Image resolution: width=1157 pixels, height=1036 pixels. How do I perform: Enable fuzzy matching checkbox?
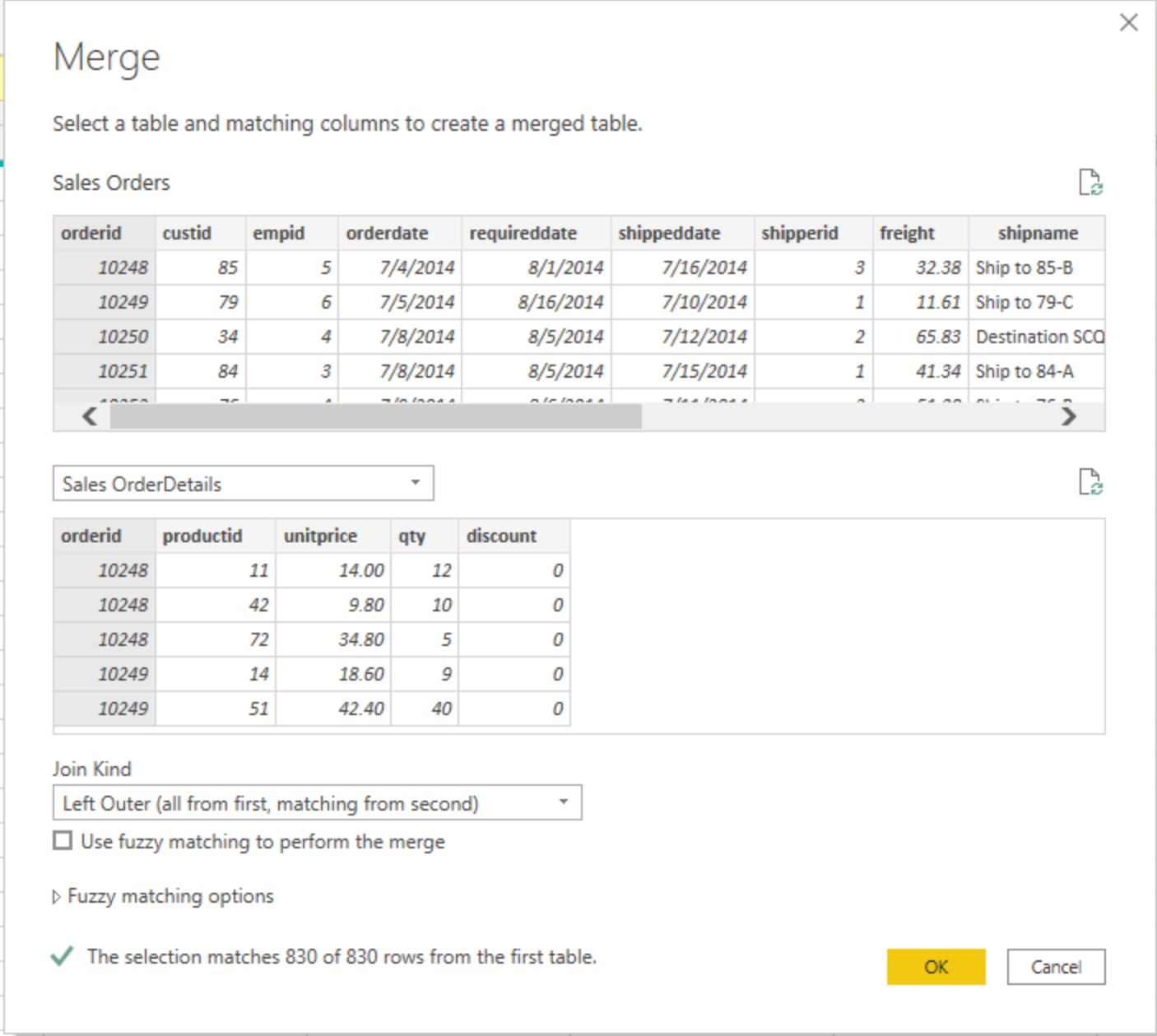(x=63, y=840)
